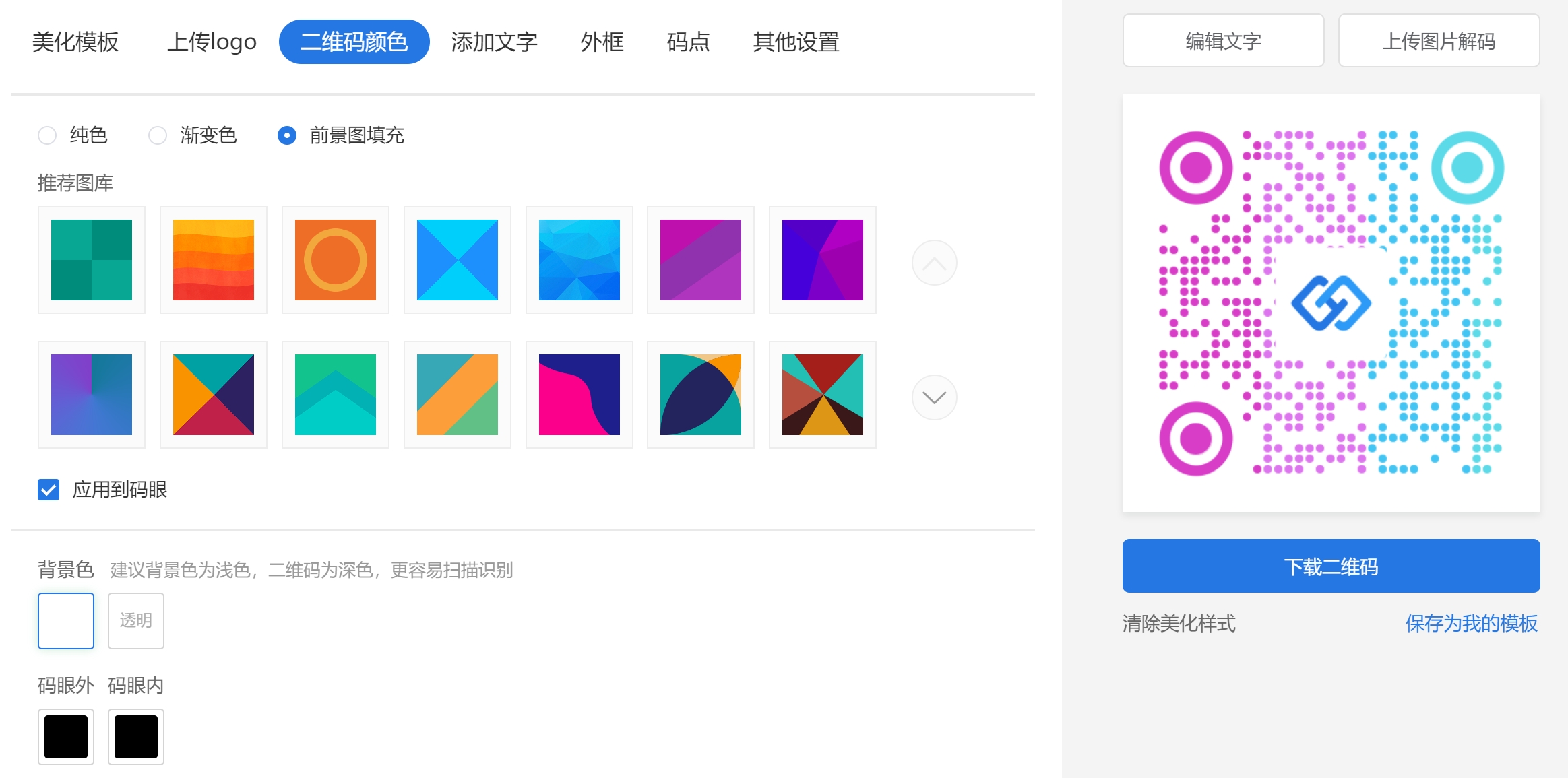The width and height of the screenshot is (1568, 778).
Task: Choose the teal and orange diagonal band thumbnail
Action: coord(458,395)
